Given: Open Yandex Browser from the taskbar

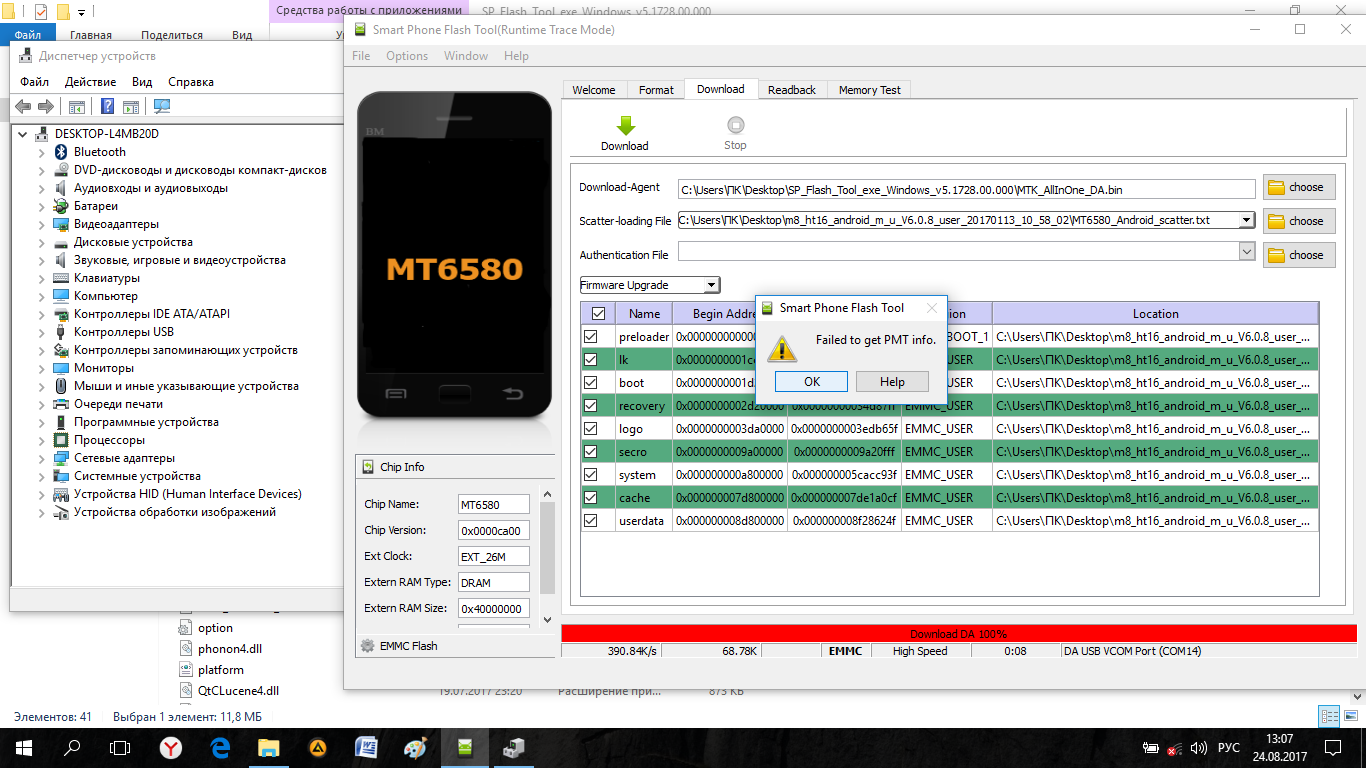Looking at the screenshot, I should coord(171,747).
